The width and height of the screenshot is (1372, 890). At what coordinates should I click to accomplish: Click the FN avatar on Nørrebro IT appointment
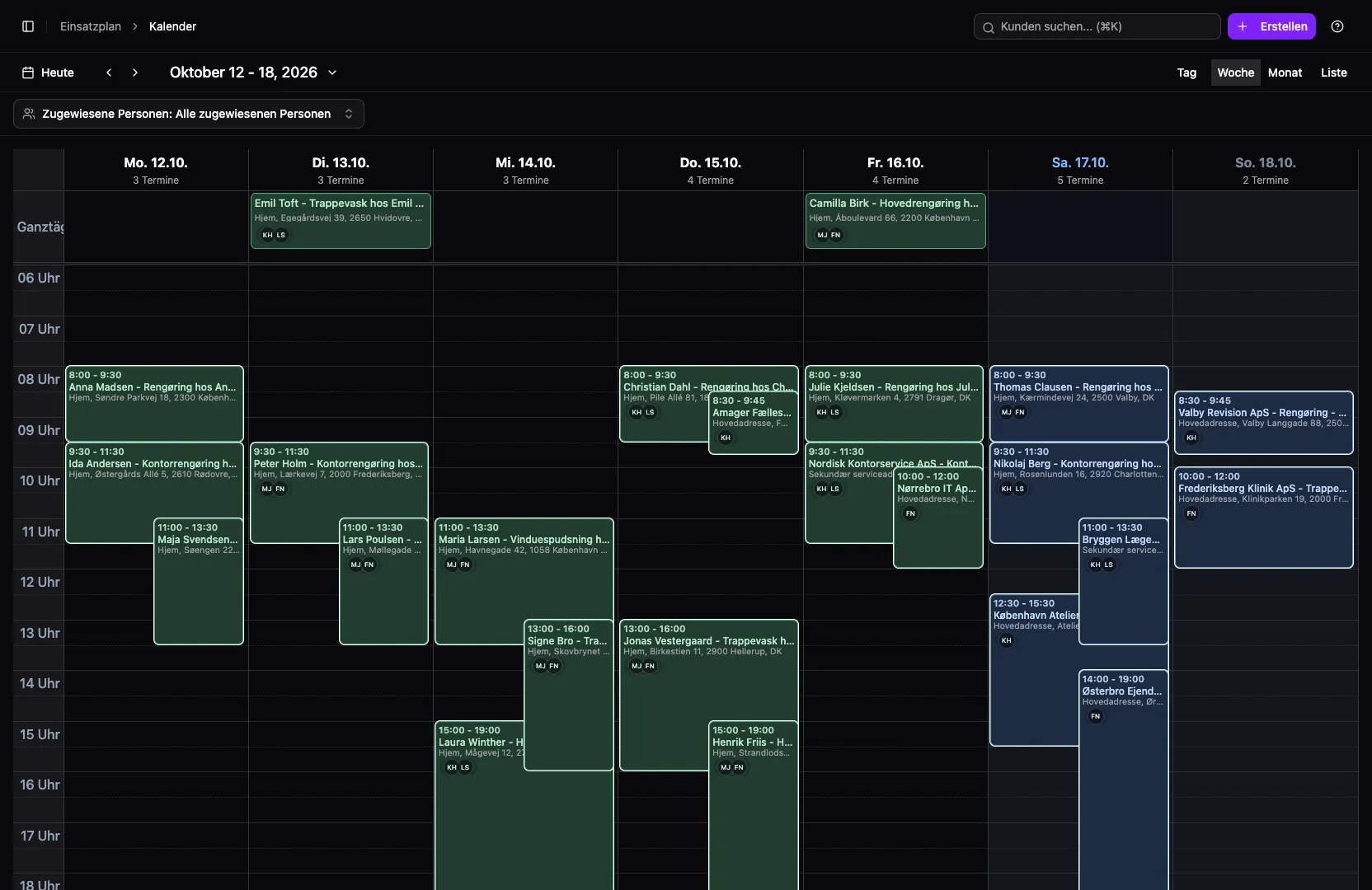(910, 513)
